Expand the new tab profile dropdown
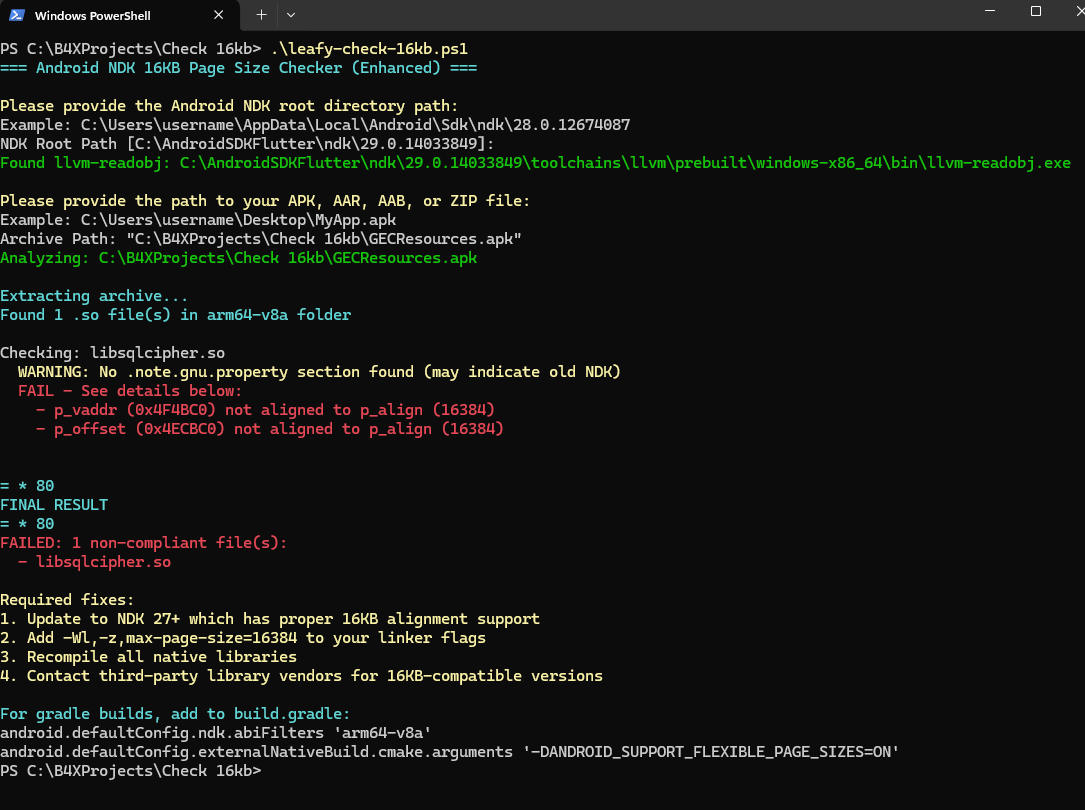This screenshot has width=1085, height=810. point(291,15)
